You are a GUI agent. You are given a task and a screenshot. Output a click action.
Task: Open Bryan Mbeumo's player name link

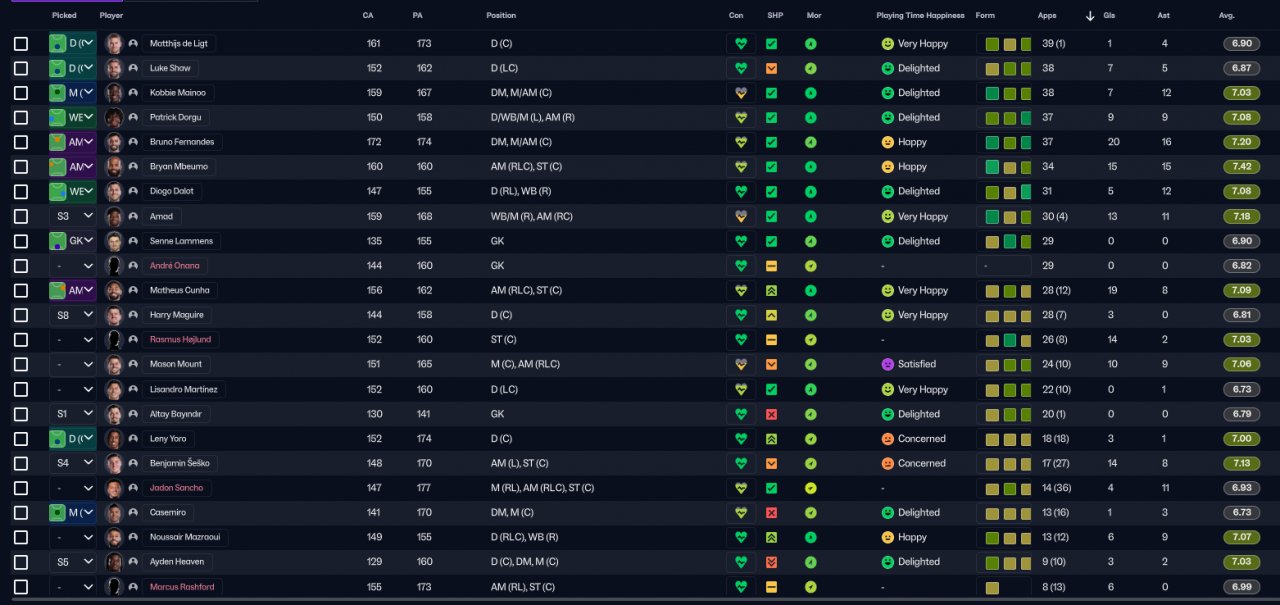point(178,167)
